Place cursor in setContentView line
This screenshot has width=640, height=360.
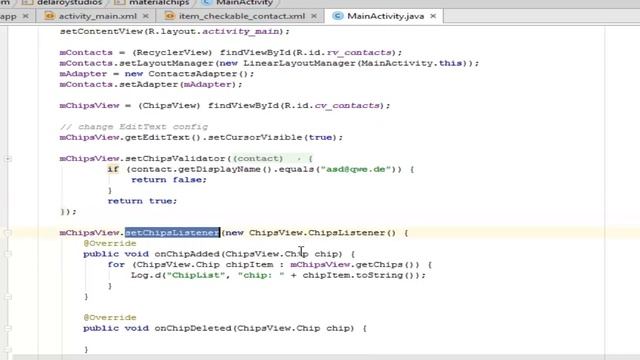point(175,31)
